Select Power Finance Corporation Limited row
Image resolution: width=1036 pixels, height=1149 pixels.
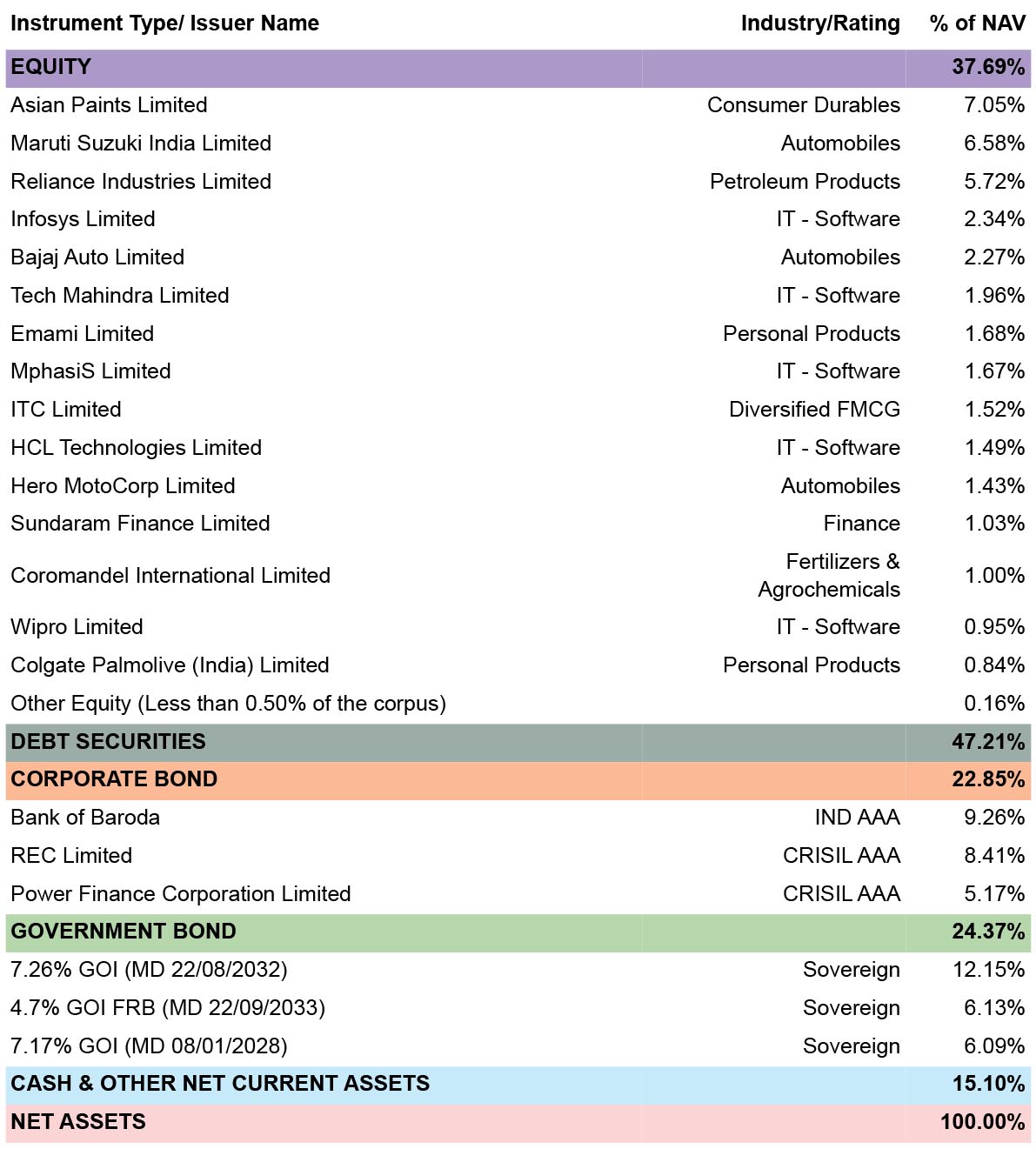(518, 894)
